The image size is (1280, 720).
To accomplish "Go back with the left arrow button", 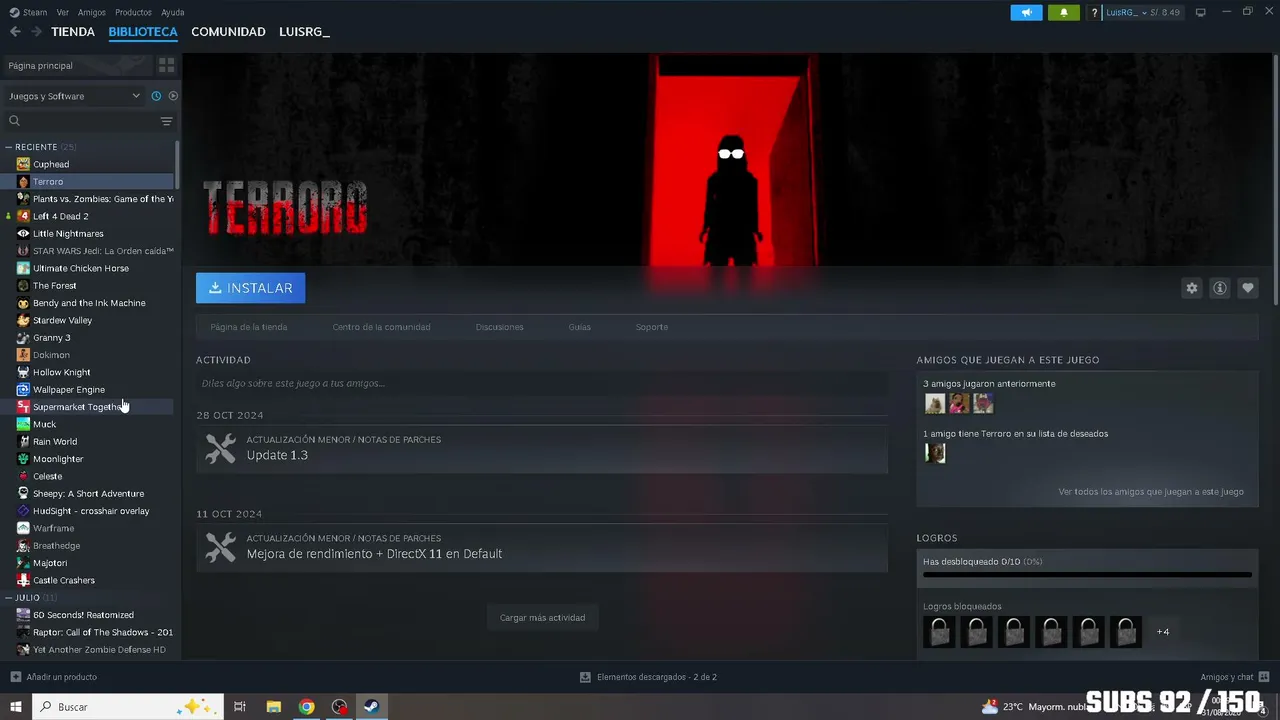I will click(15, 32).
